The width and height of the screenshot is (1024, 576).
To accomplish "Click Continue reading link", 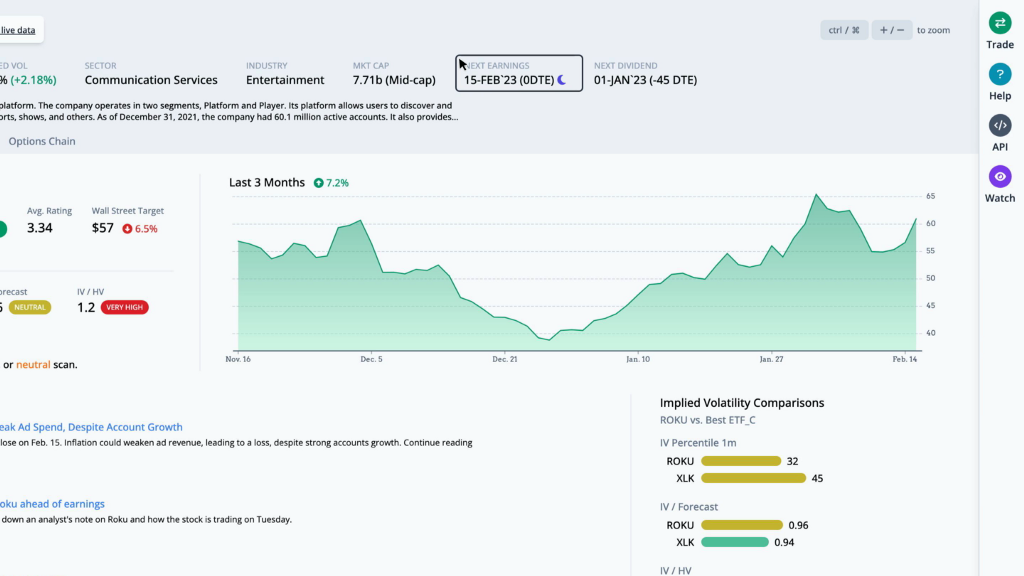I will (x=437, y=442).
